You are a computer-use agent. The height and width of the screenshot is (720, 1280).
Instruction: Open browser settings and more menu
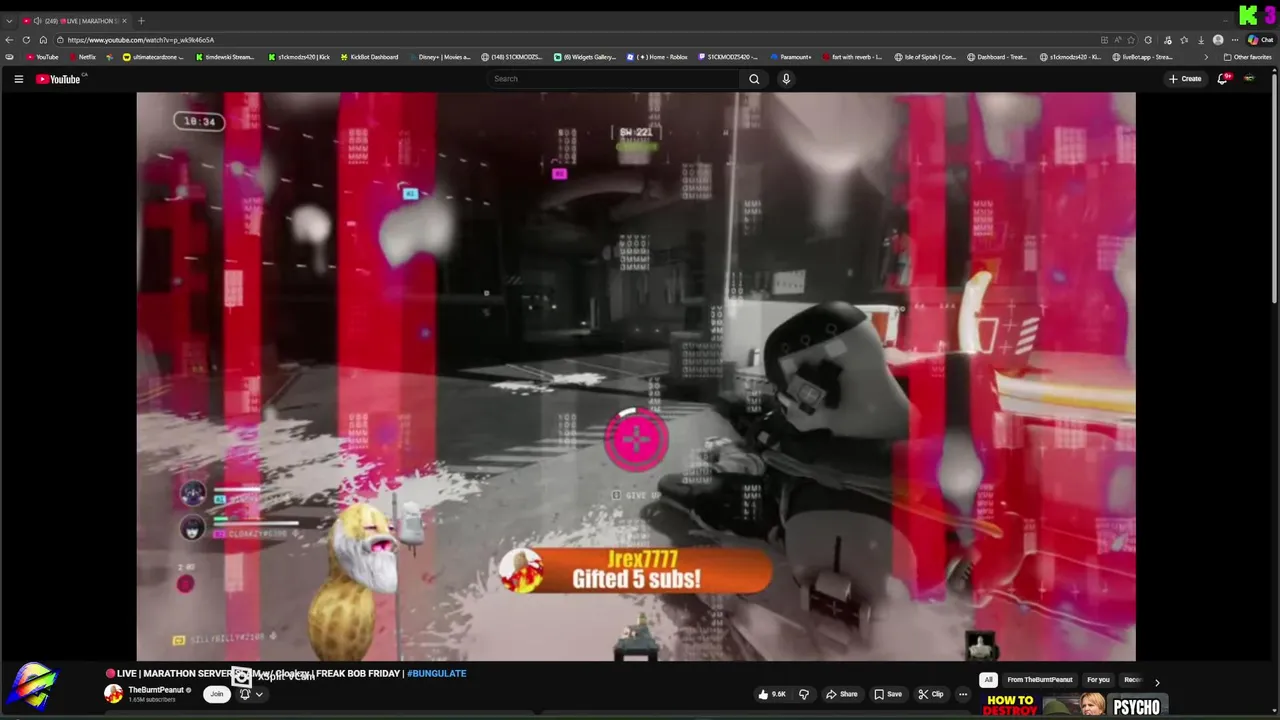pyautogui.click(x=1235, y=40)
